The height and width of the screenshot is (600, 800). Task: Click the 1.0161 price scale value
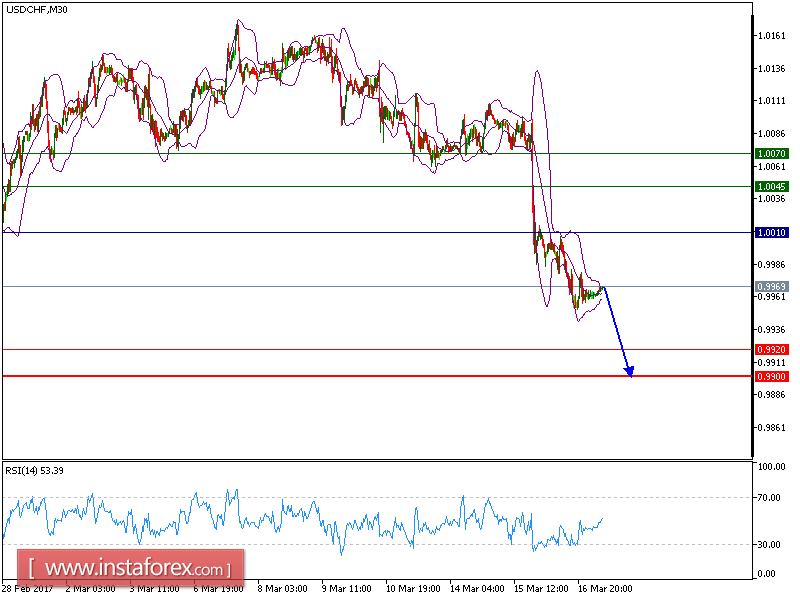pos(771,36)
